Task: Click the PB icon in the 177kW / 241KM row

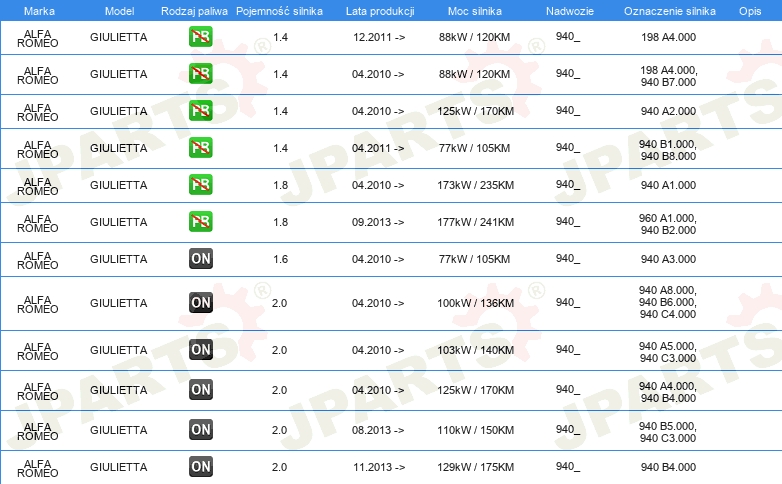Action: (x=200, y=221)
